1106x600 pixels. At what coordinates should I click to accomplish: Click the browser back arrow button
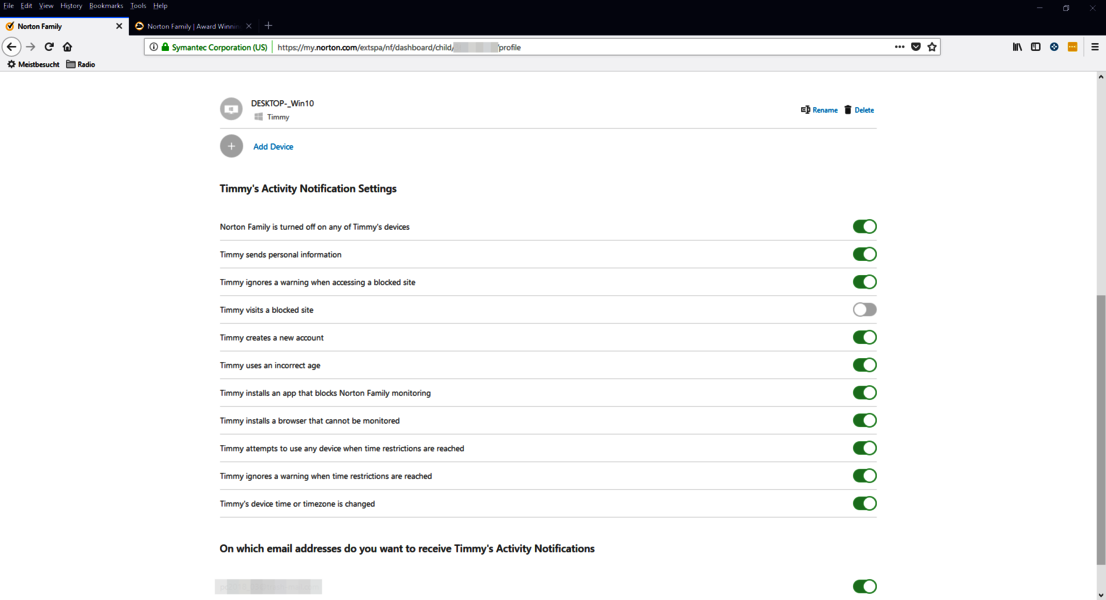[12, 47]
